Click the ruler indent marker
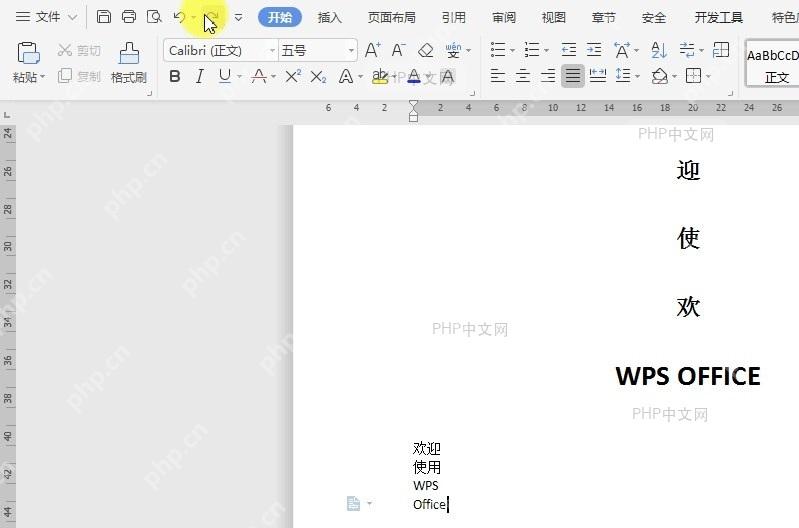 413,110
